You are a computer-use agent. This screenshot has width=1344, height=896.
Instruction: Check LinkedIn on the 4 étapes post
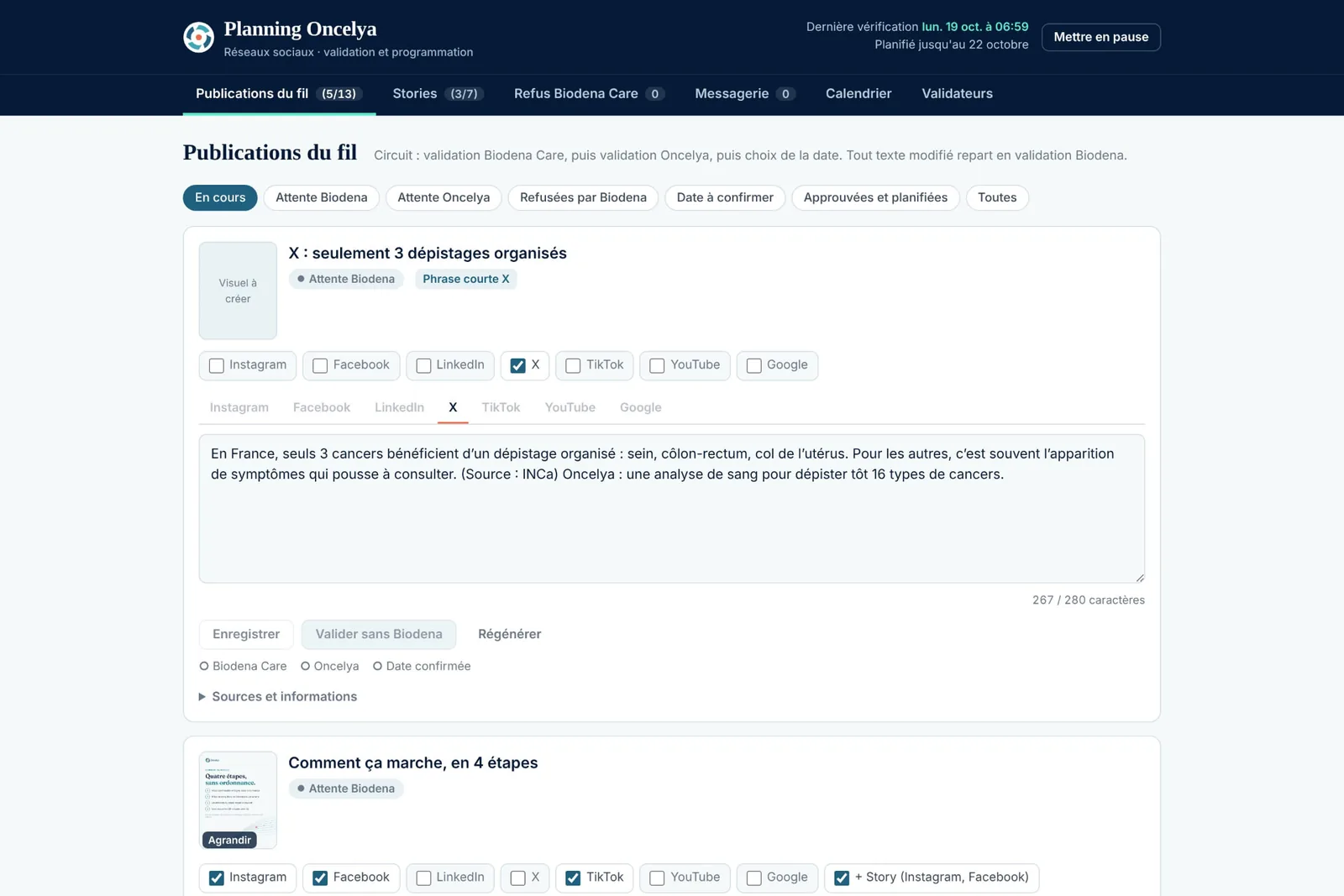click(423, 878)
